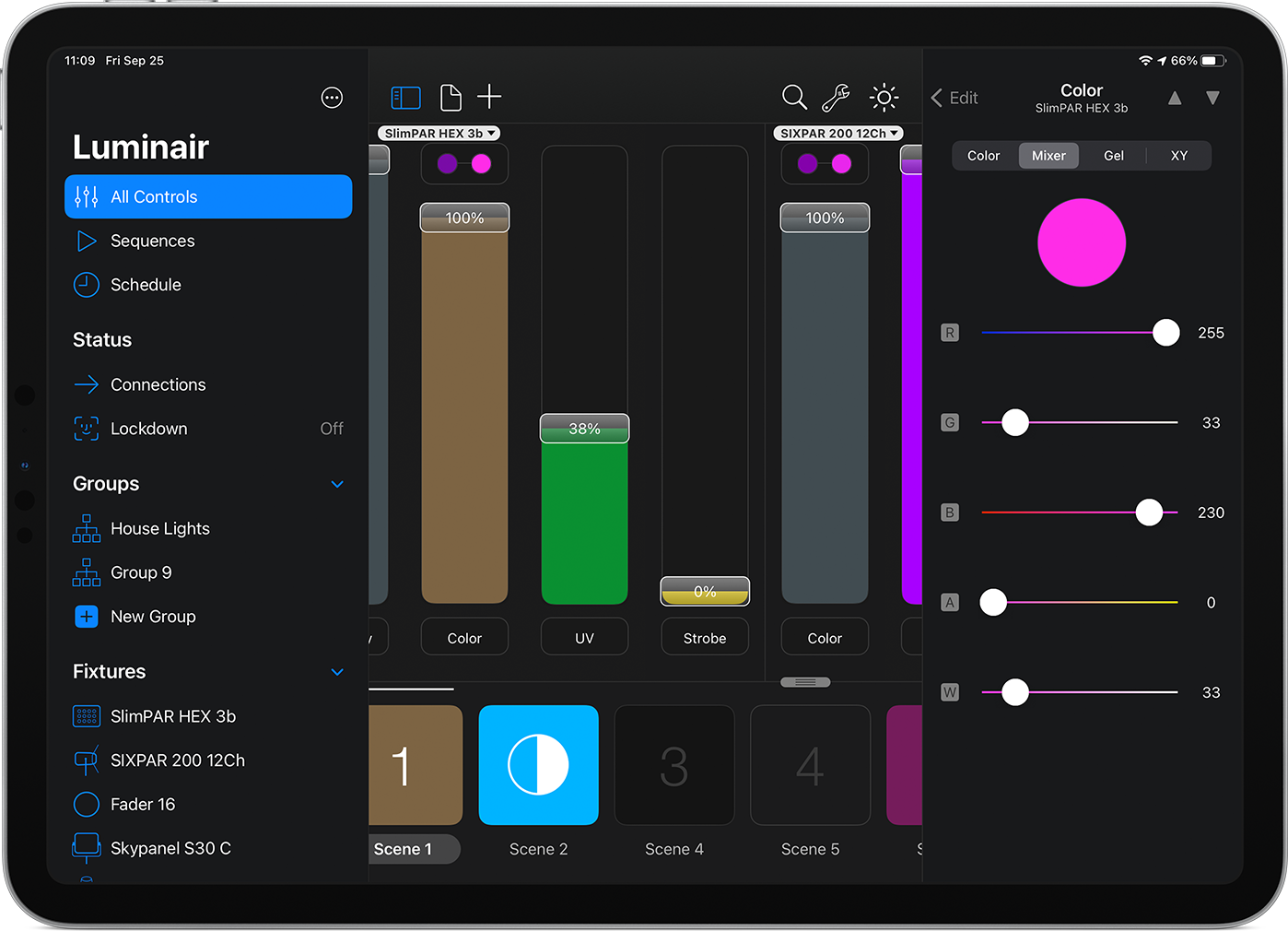
Task: Tap SlimPAR color dots swatch
Action: pos(464,164)
